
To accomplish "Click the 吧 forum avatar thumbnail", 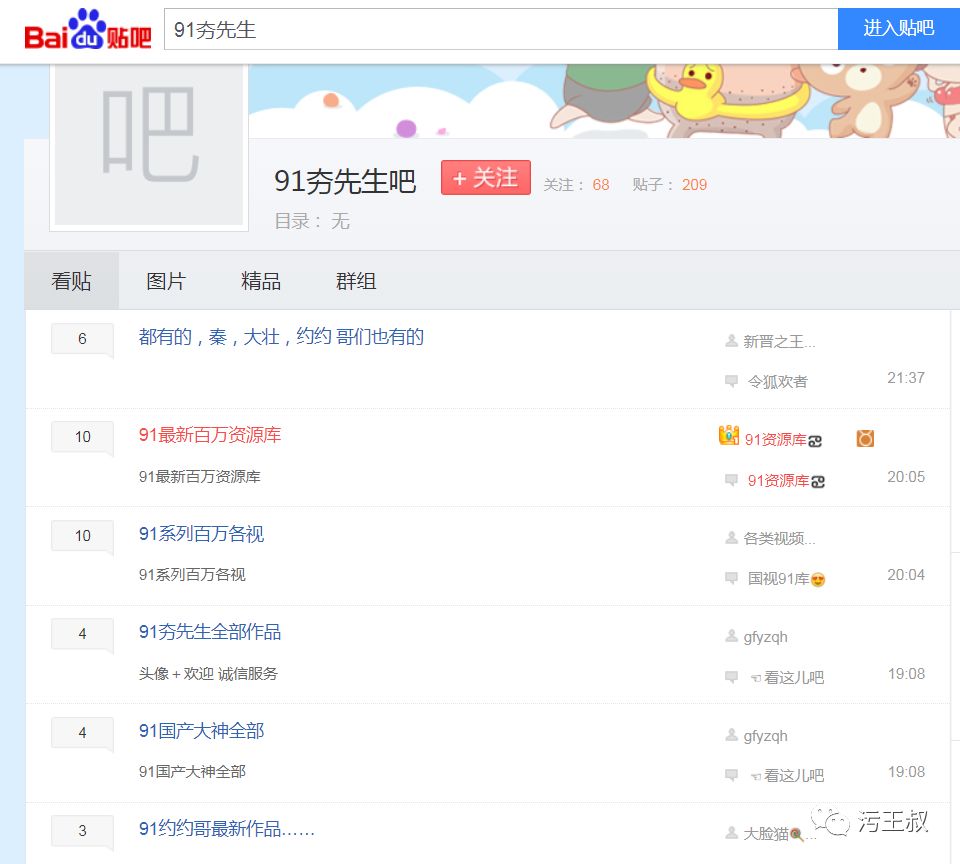I will 149,146.
